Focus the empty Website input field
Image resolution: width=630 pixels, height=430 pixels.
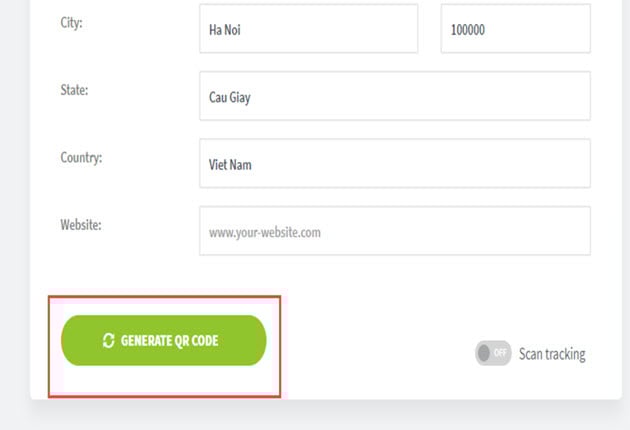click(x=395, y=231)
